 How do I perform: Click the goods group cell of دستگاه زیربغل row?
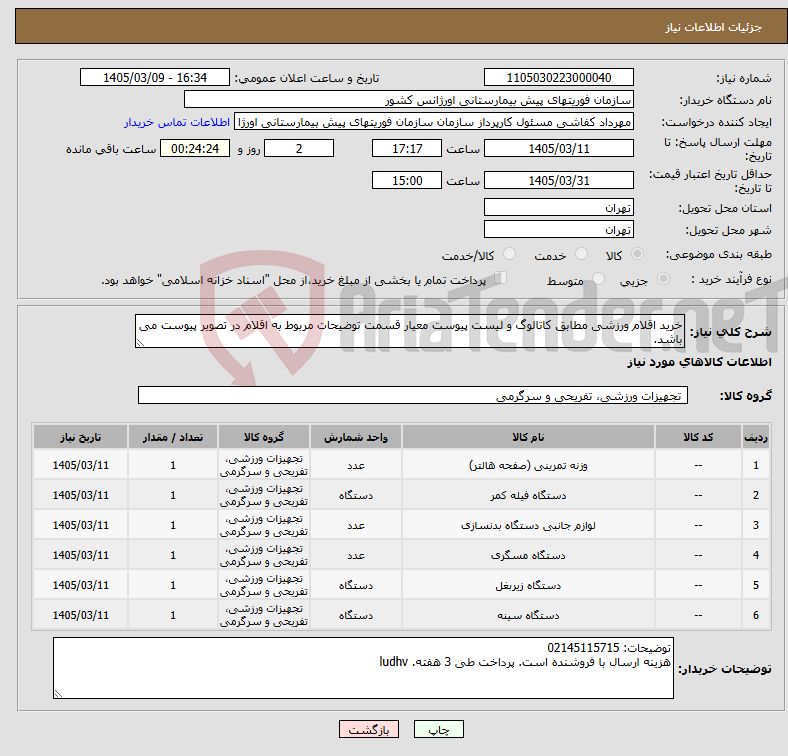[x=264, y=585]
